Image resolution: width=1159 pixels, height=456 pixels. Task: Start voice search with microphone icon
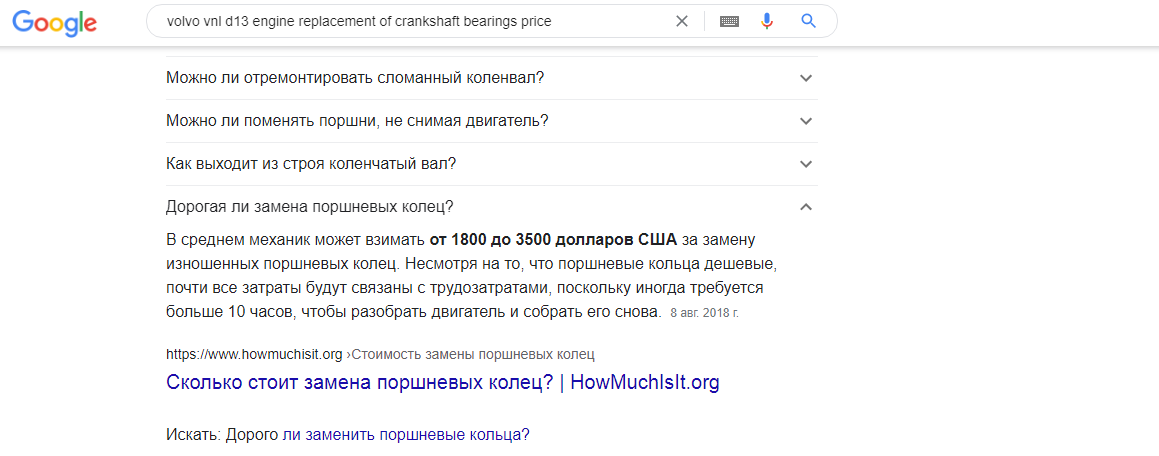click(767, 21)
